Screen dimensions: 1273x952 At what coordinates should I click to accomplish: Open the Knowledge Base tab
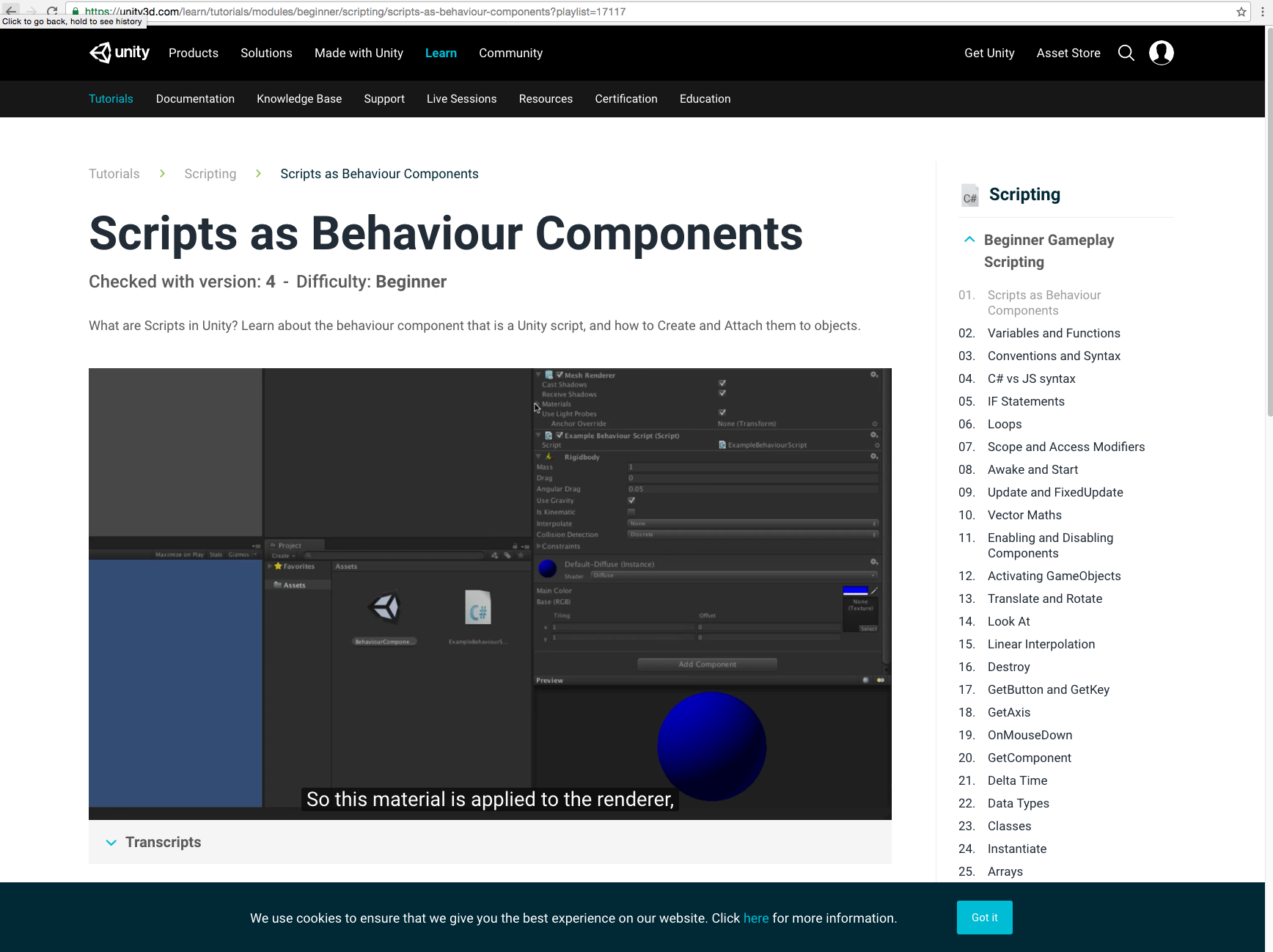pos(299,99)
